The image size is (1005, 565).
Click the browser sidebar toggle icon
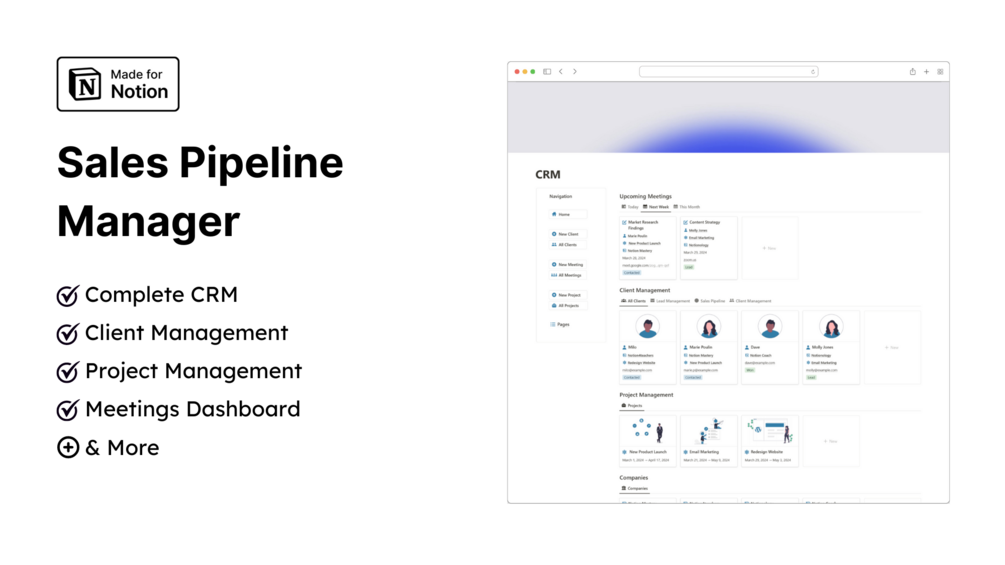pos(547,72)
